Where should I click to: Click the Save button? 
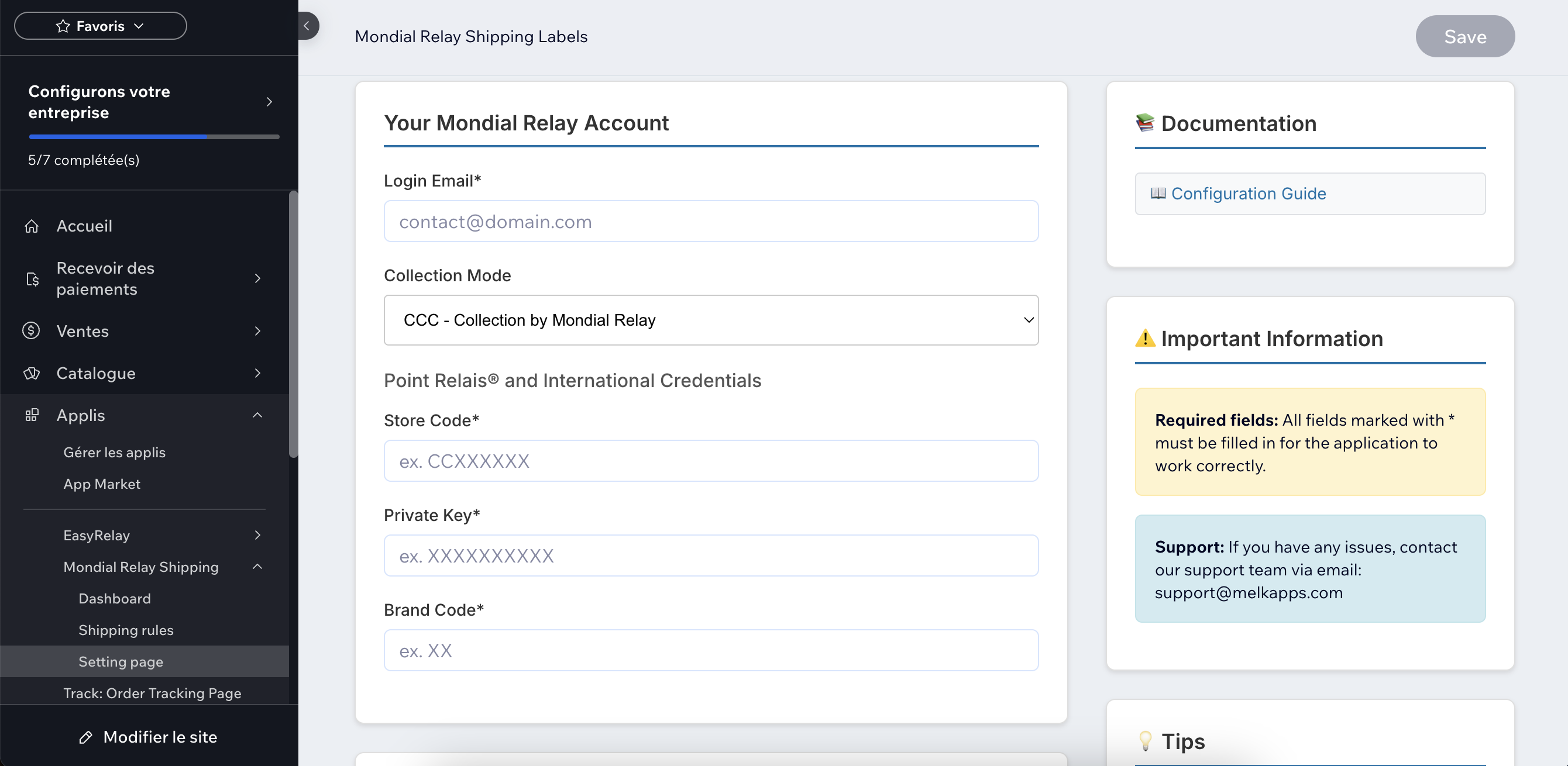(1465, 36)
